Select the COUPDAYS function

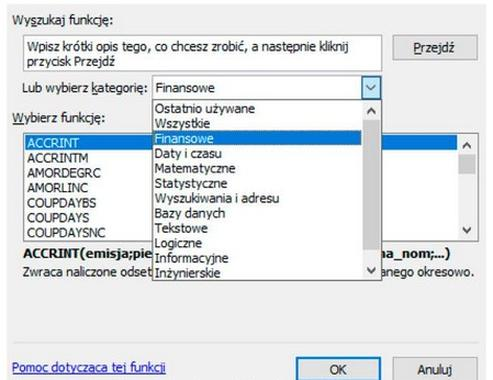88,218
